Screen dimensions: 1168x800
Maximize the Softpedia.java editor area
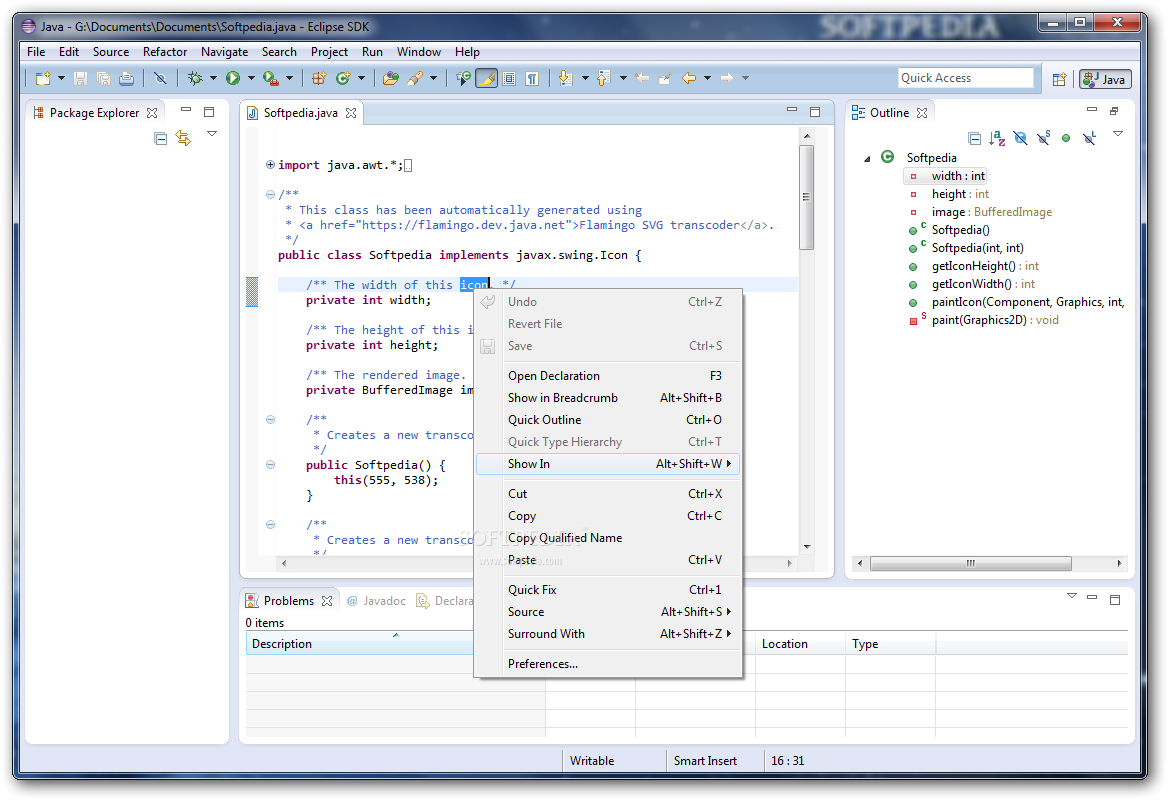pyautogui.click(x=815, y=112)
